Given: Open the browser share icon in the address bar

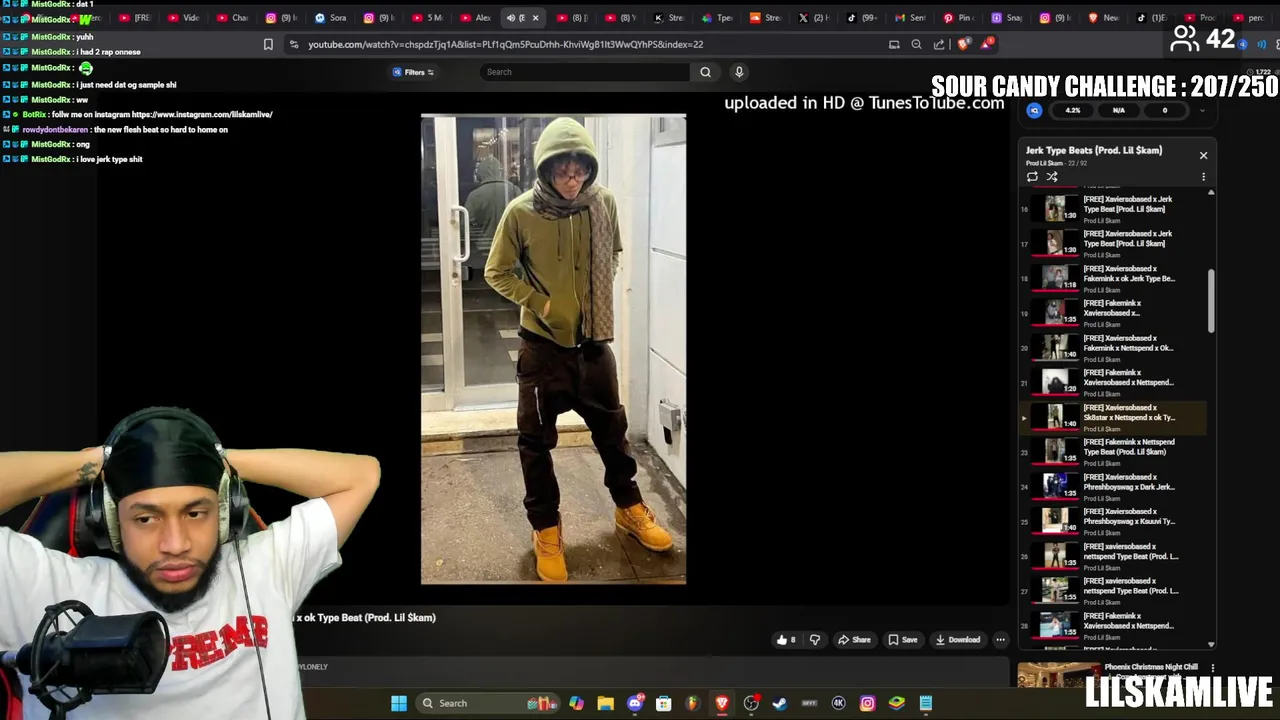Looking at the screenshot, I should coord(939,44).
